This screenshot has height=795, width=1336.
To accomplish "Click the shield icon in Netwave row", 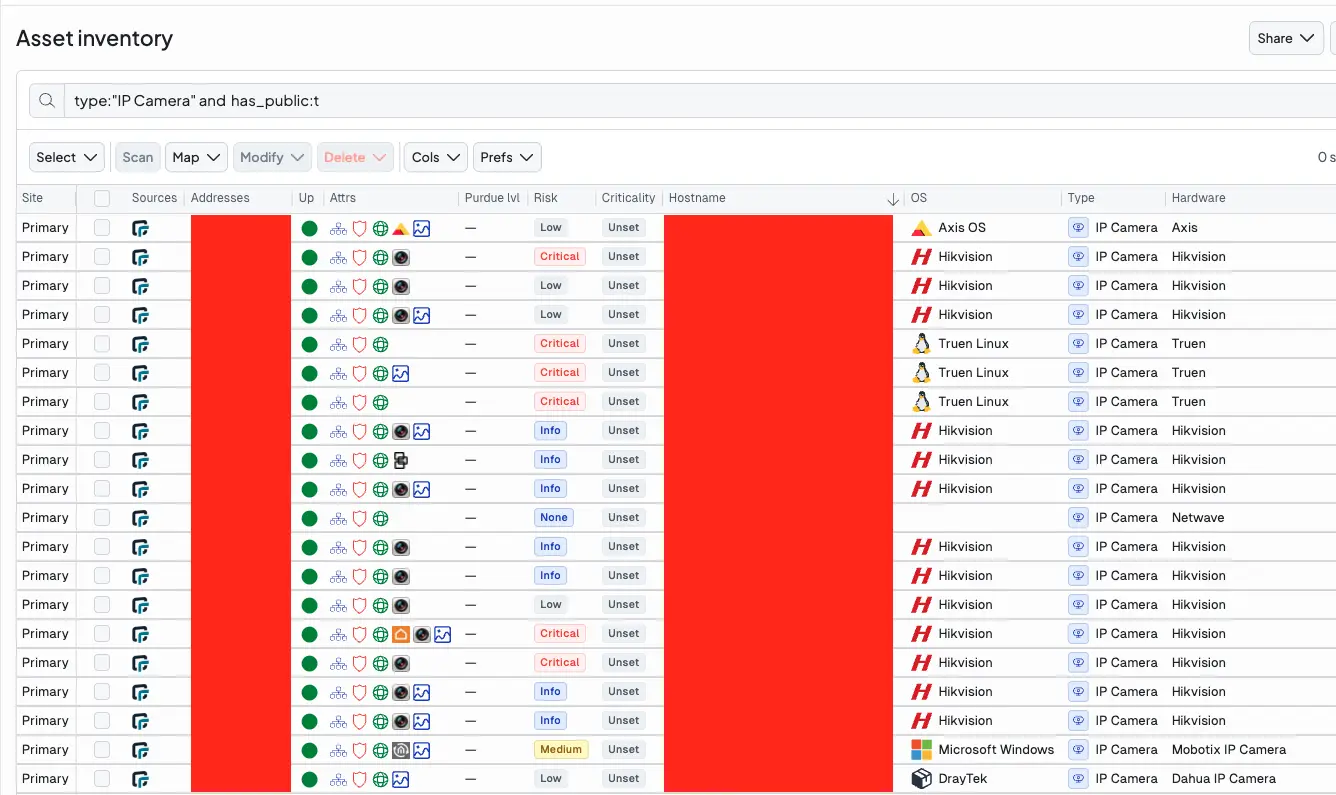I will click(359, 518).
